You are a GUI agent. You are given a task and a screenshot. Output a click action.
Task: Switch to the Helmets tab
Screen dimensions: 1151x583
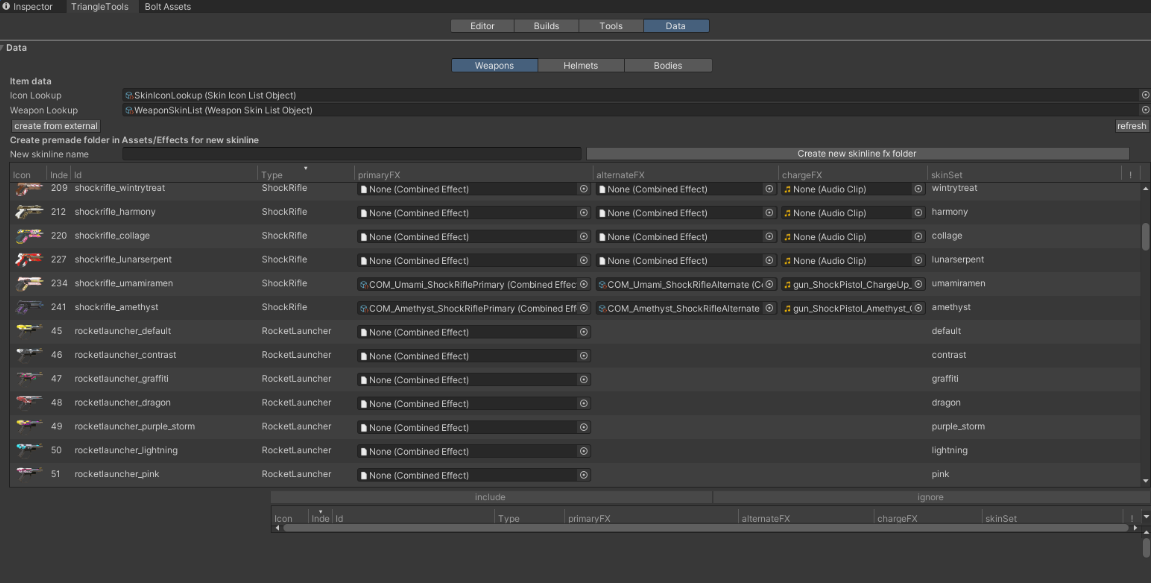pos(580,65)
